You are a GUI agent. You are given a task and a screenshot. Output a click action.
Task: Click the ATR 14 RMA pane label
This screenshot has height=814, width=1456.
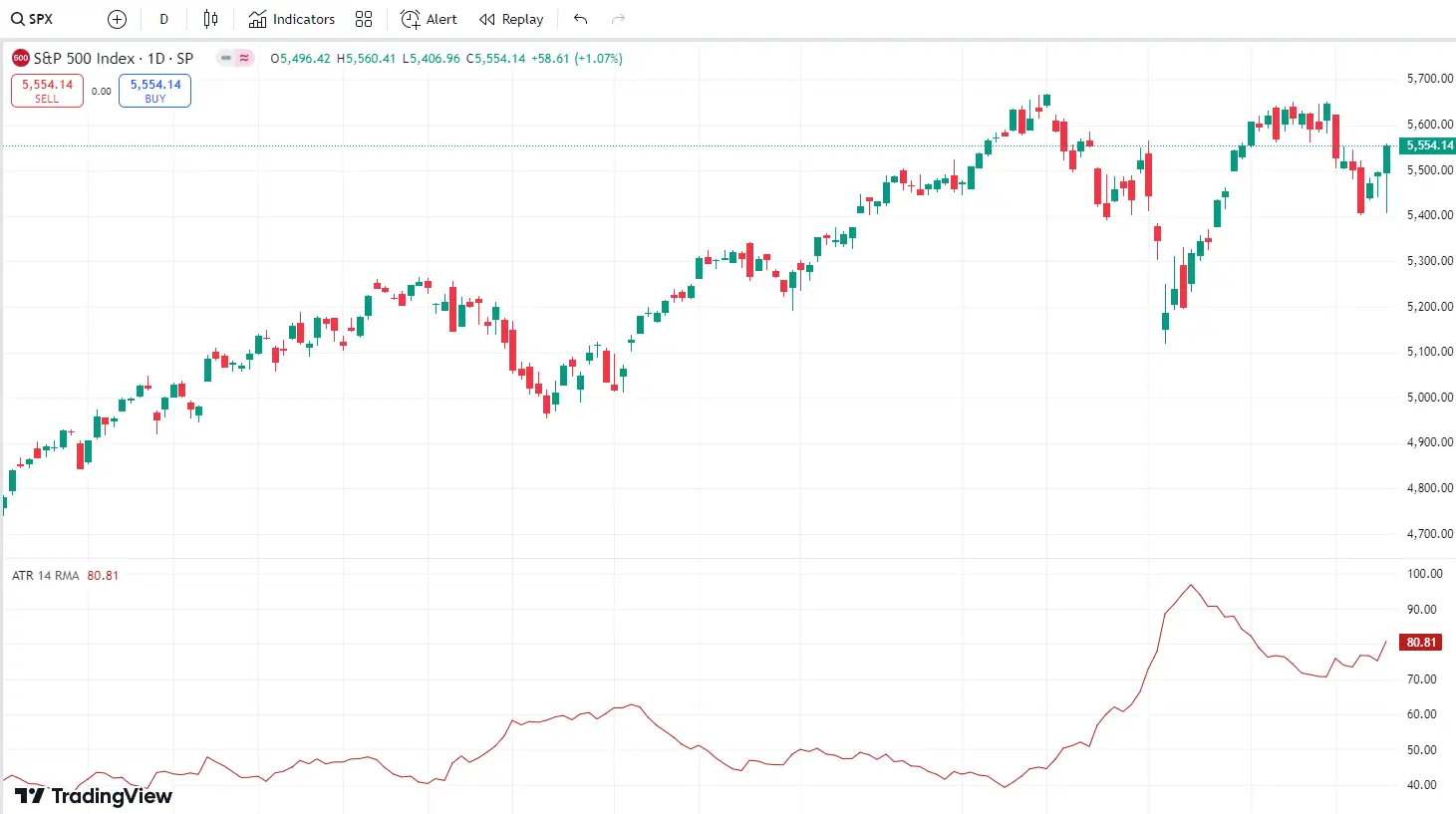point(45,575)
